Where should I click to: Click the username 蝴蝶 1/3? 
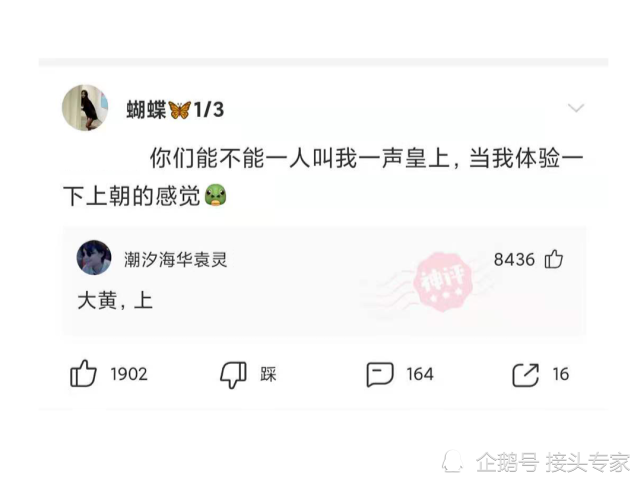point(175,110)
